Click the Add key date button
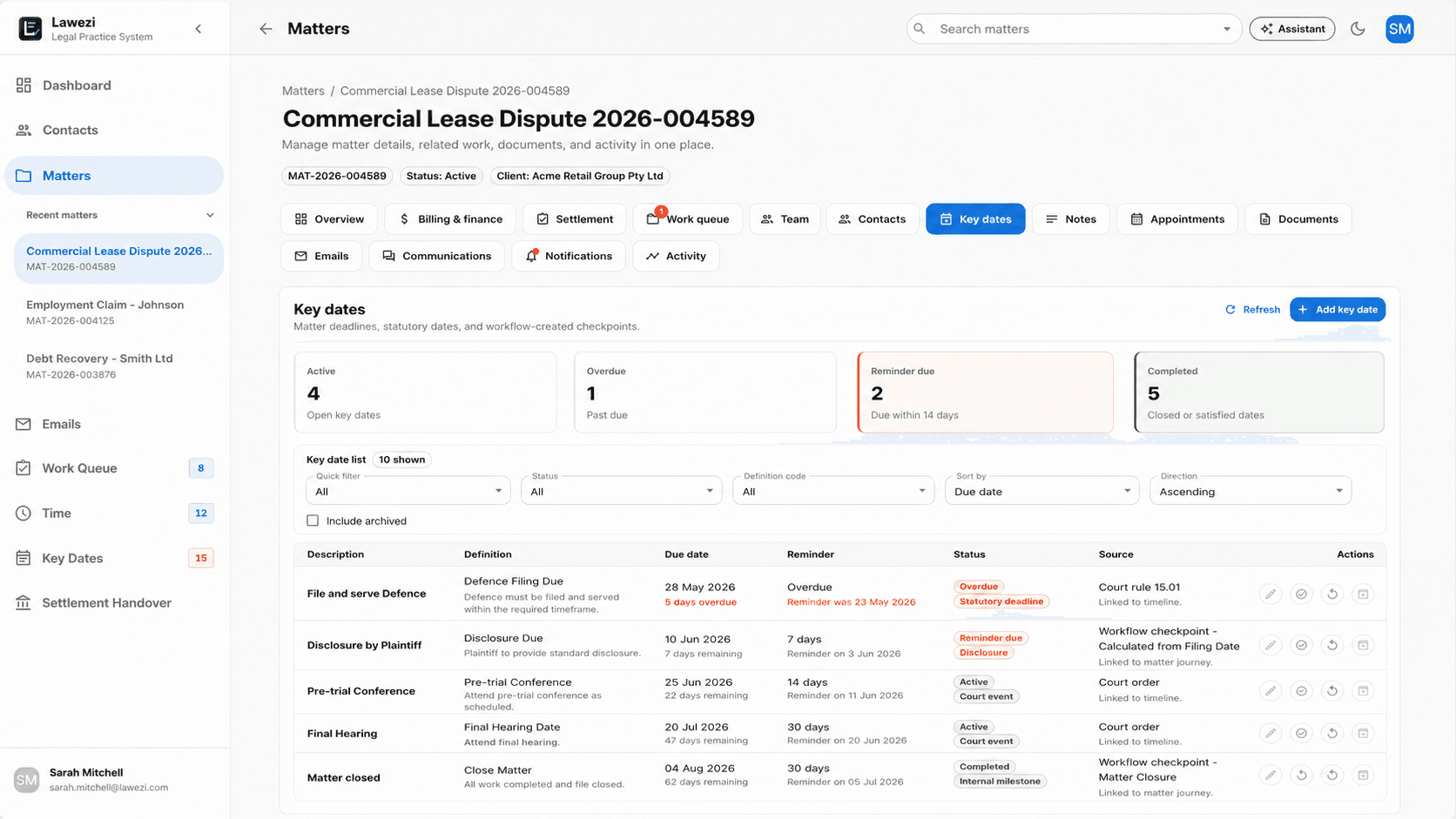 (x=1338, y=309)
